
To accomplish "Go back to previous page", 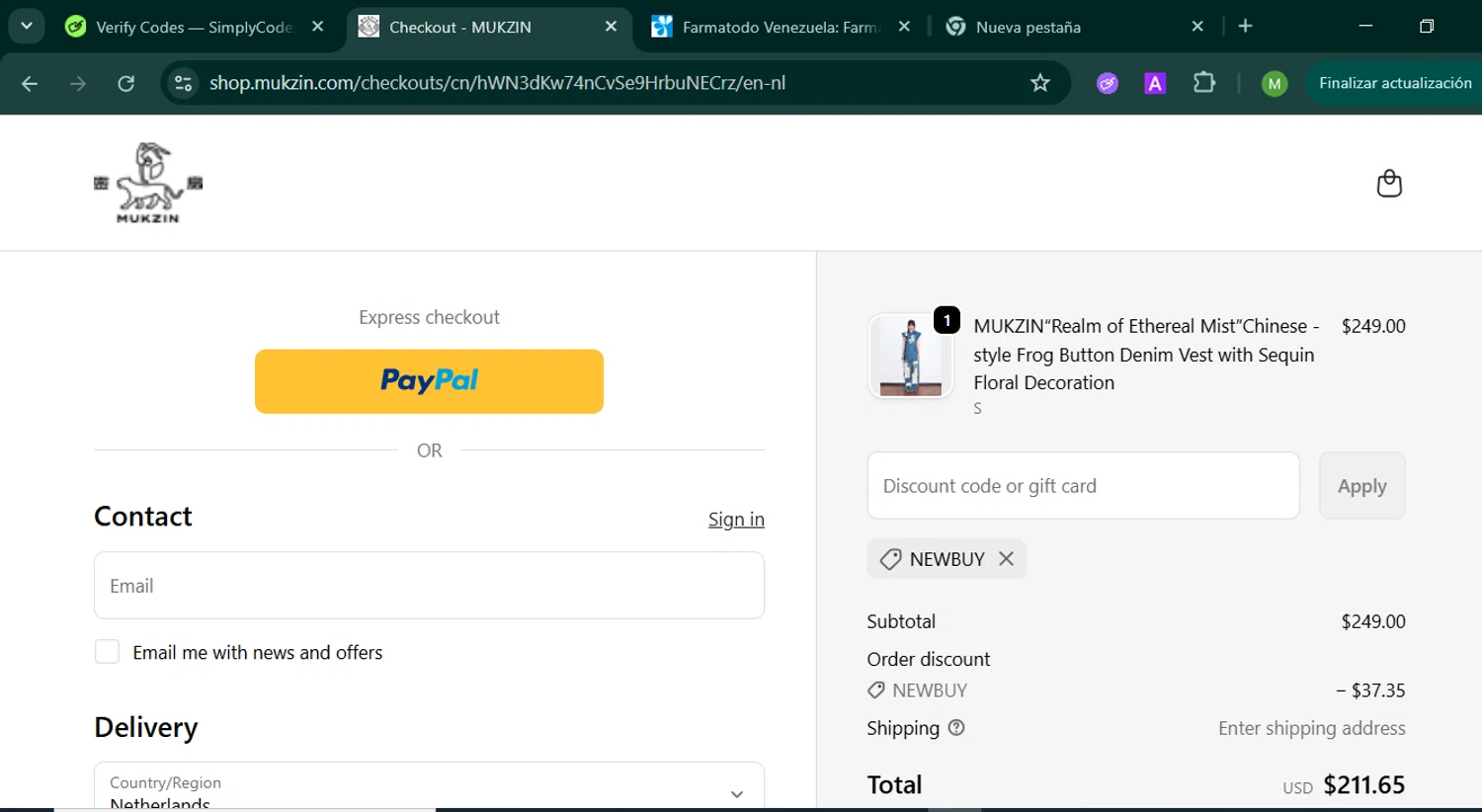I will 30,84.
